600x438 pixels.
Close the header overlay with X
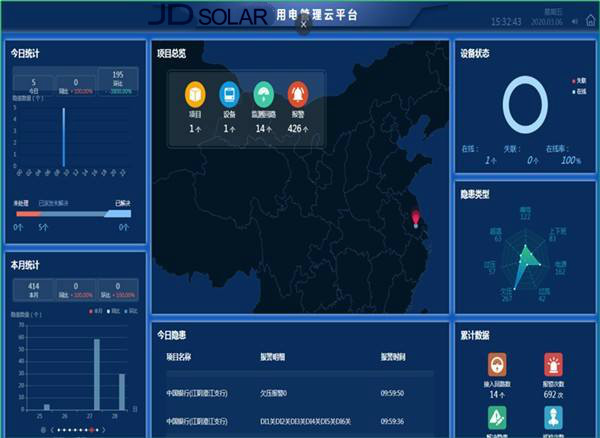(303, 25)
